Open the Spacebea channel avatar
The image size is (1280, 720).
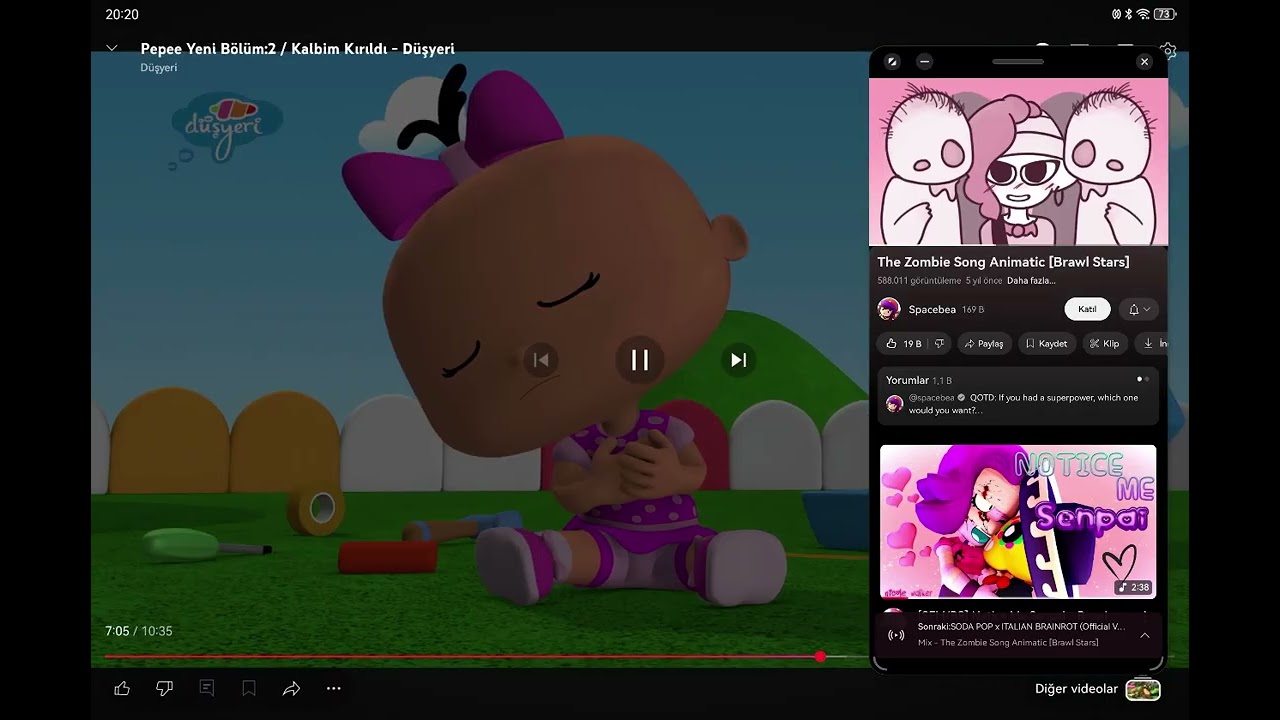tap(889, 309)
